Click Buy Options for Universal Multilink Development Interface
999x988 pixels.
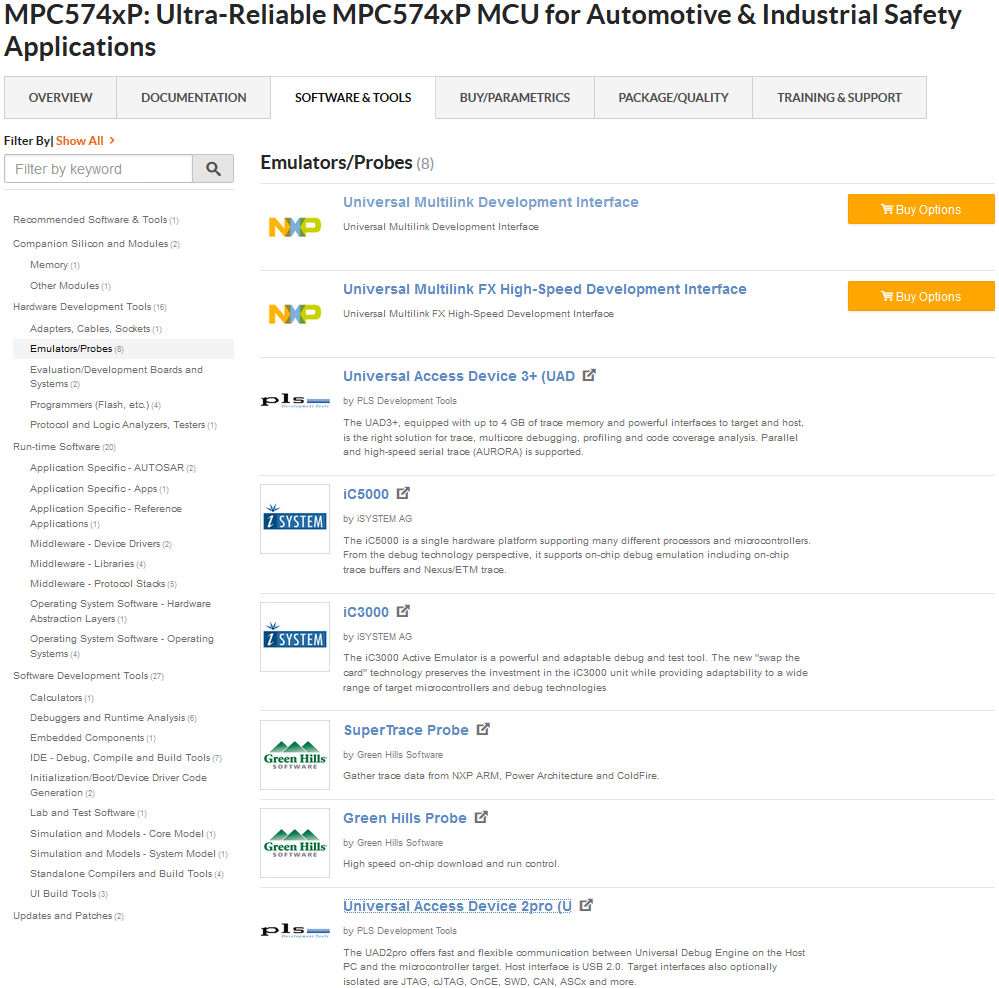coord(921,209)
